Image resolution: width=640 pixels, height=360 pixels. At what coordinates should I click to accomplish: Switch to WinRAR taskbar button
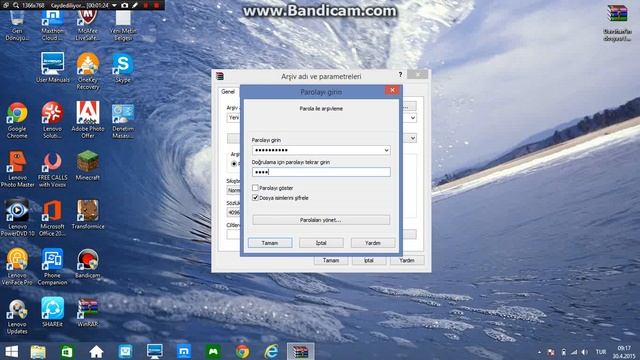click(300, 351)
